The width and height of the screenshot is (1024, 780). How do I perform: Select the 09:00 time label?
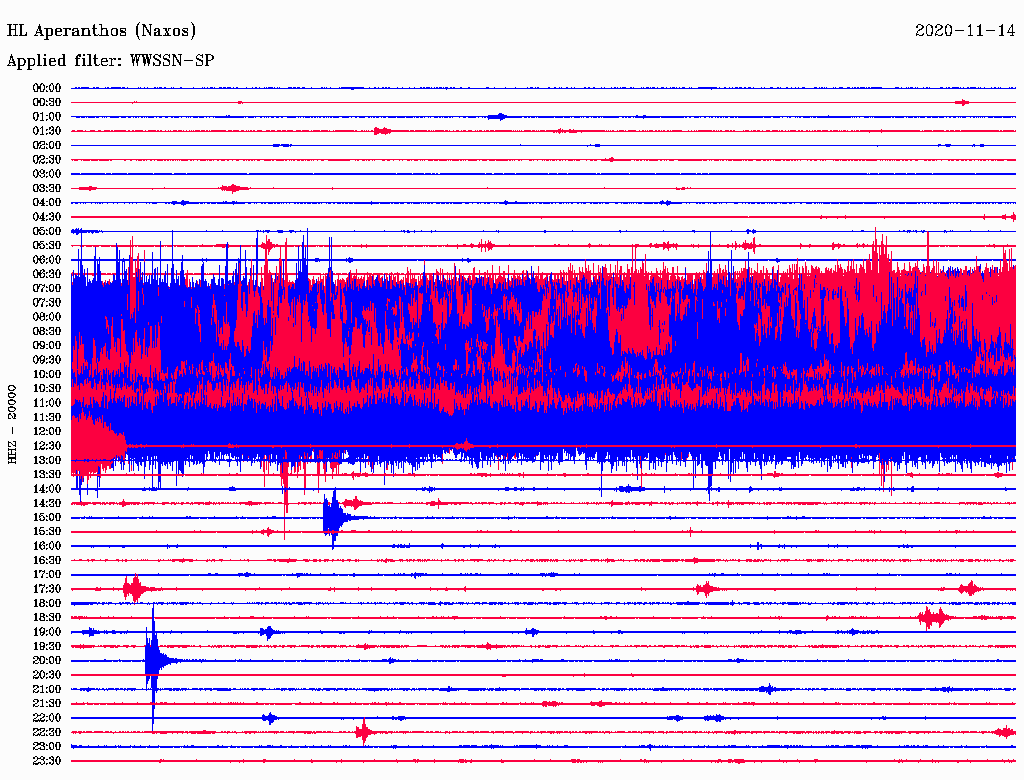click(47, 346)
